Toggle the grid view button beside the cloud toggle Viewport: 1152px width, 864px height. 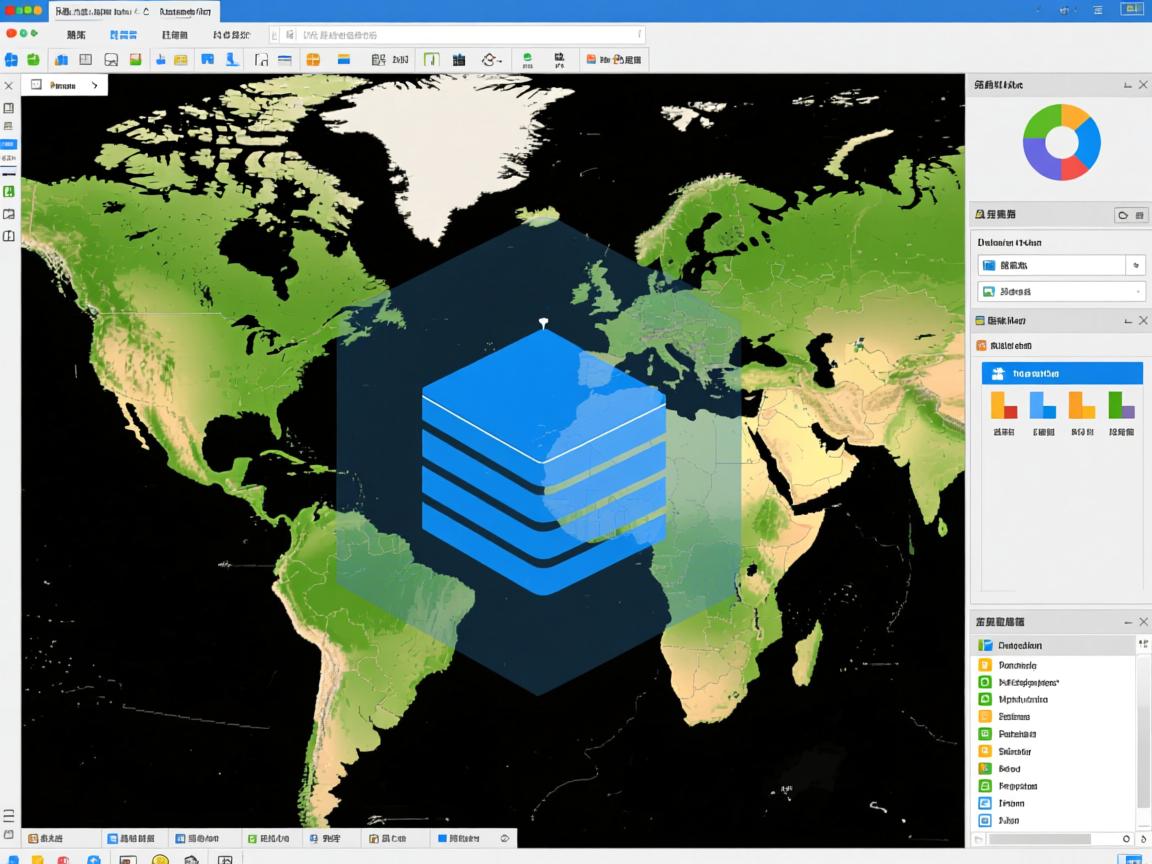pos(1141,215)
